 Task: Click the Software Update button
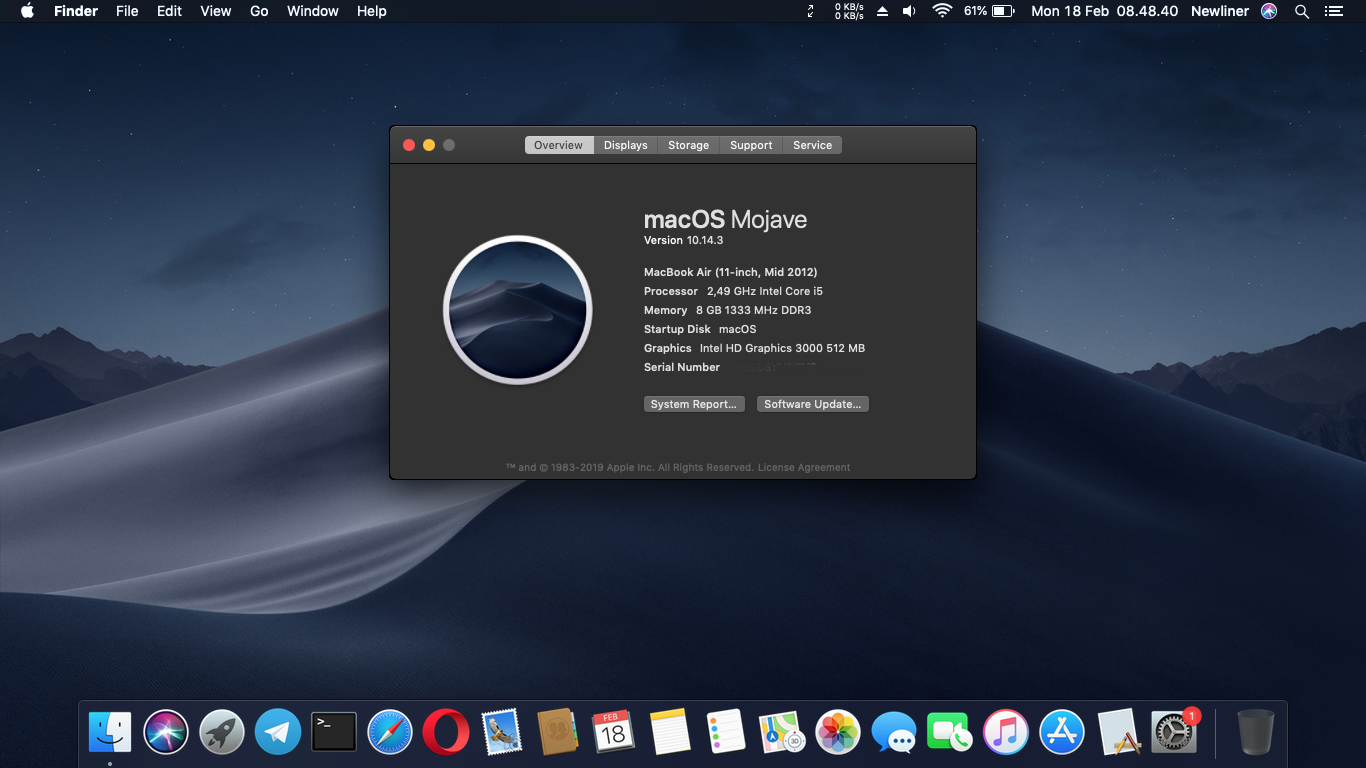(x=813, y=404)
